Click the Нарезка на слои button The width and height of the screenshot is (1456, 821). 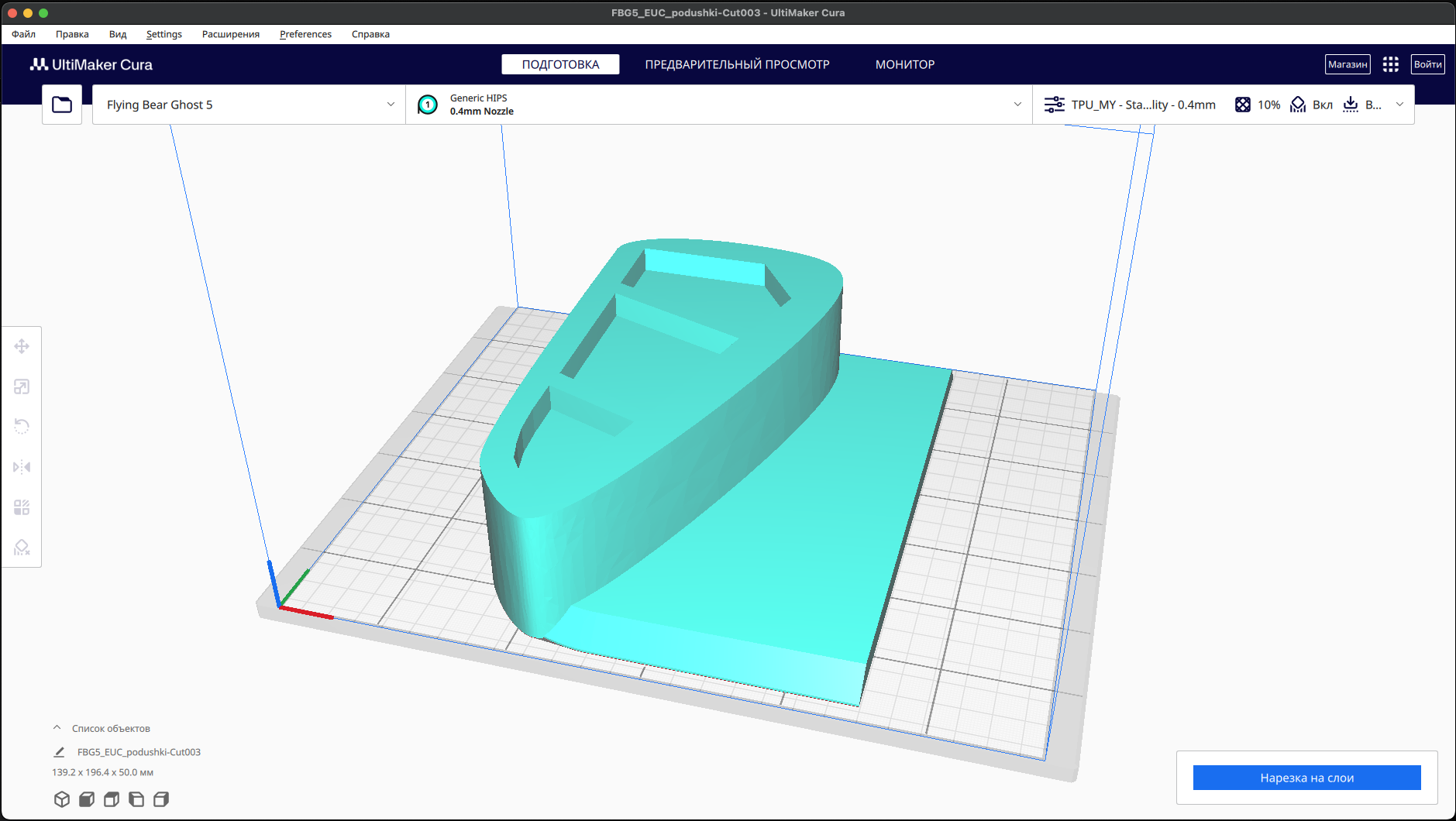[x=1306, y=778]
